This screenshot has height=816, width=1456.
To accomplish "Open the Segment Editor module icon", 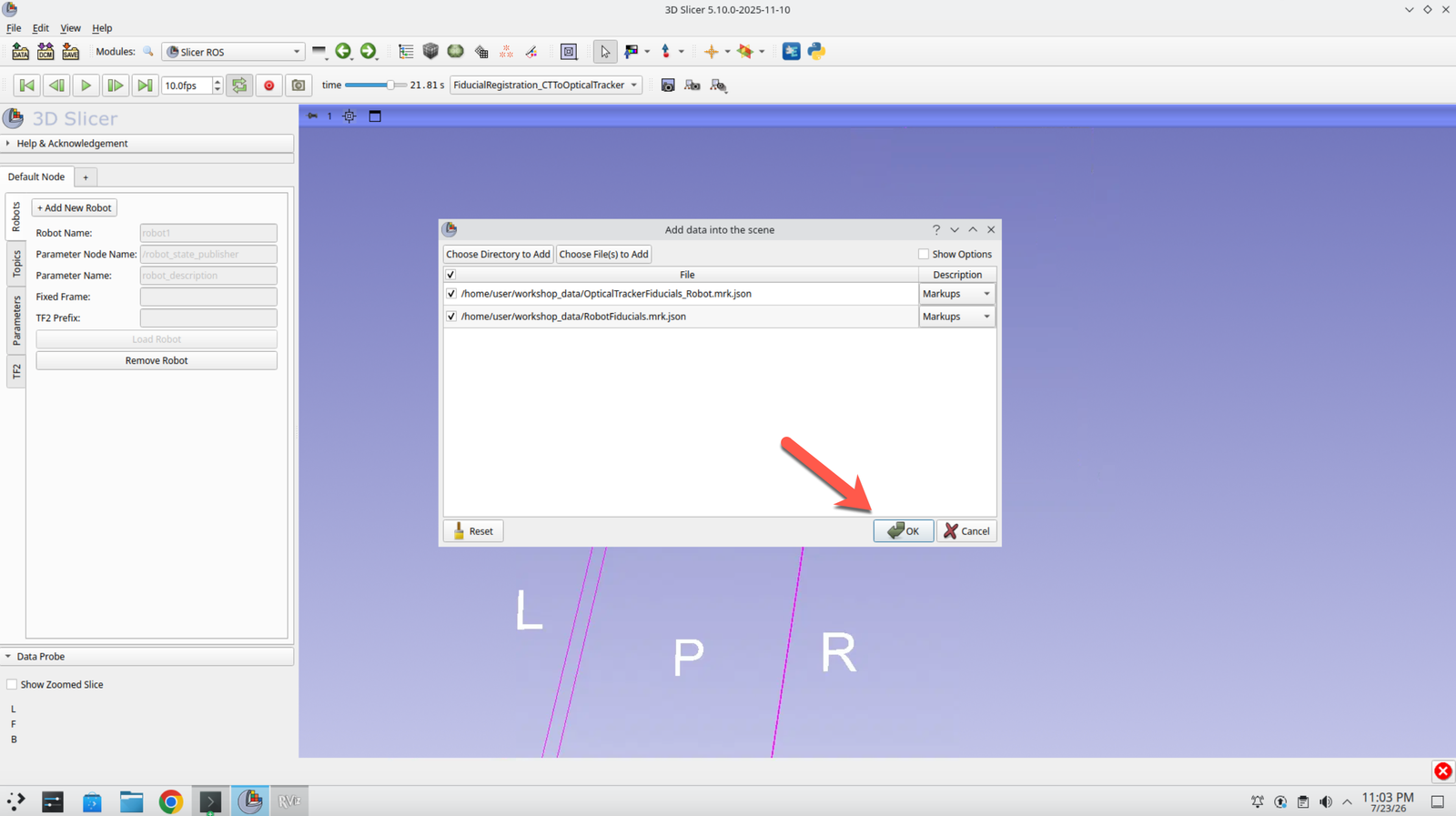I will pyautogui.click(x=531, y=52).
